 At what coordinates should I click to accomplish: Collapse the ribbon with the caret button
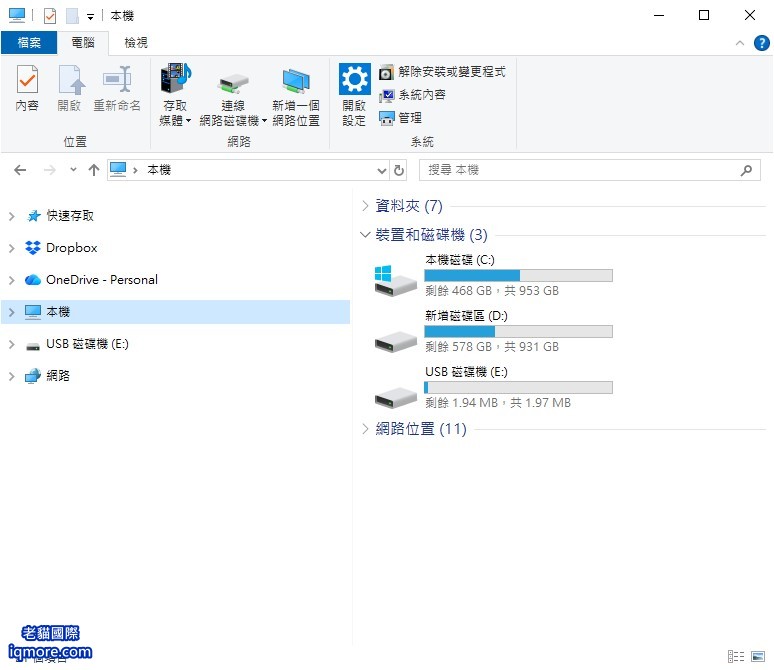(x=739, y=43)
